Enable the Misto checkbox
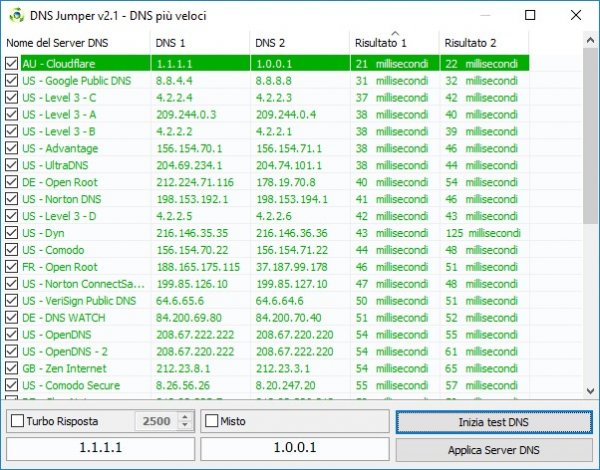Viewport: 600px width, 470px height. click(x=211, y=421)
